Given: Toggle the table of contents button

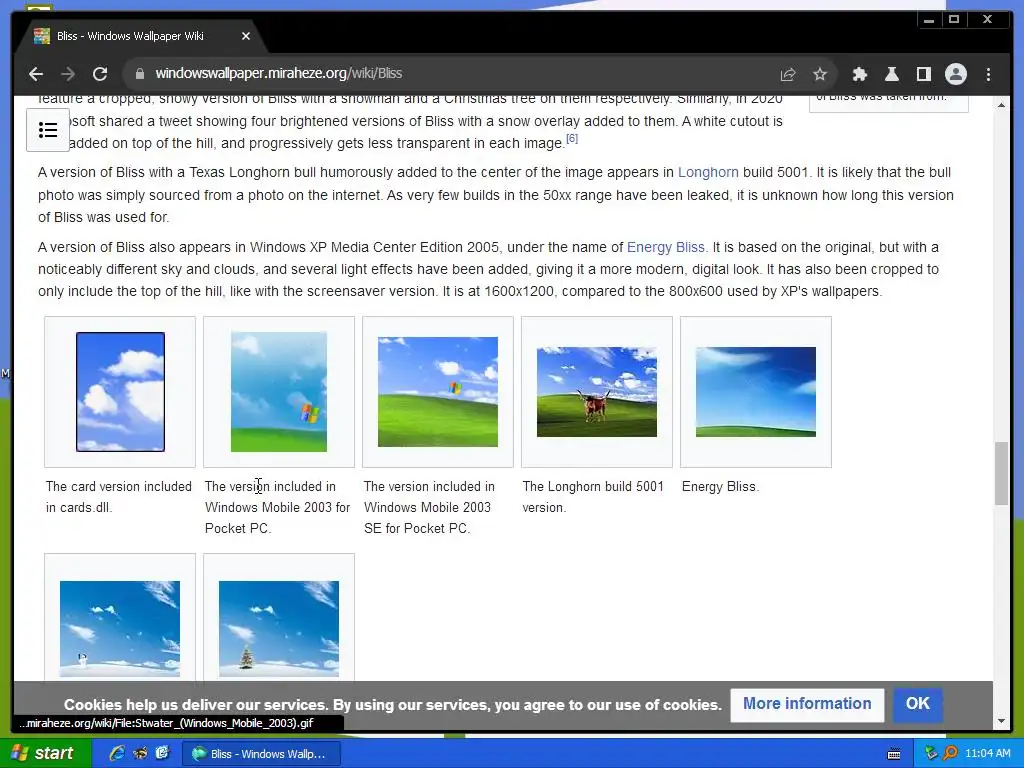Looking at the screenshot, I should (x=48, y=130).
